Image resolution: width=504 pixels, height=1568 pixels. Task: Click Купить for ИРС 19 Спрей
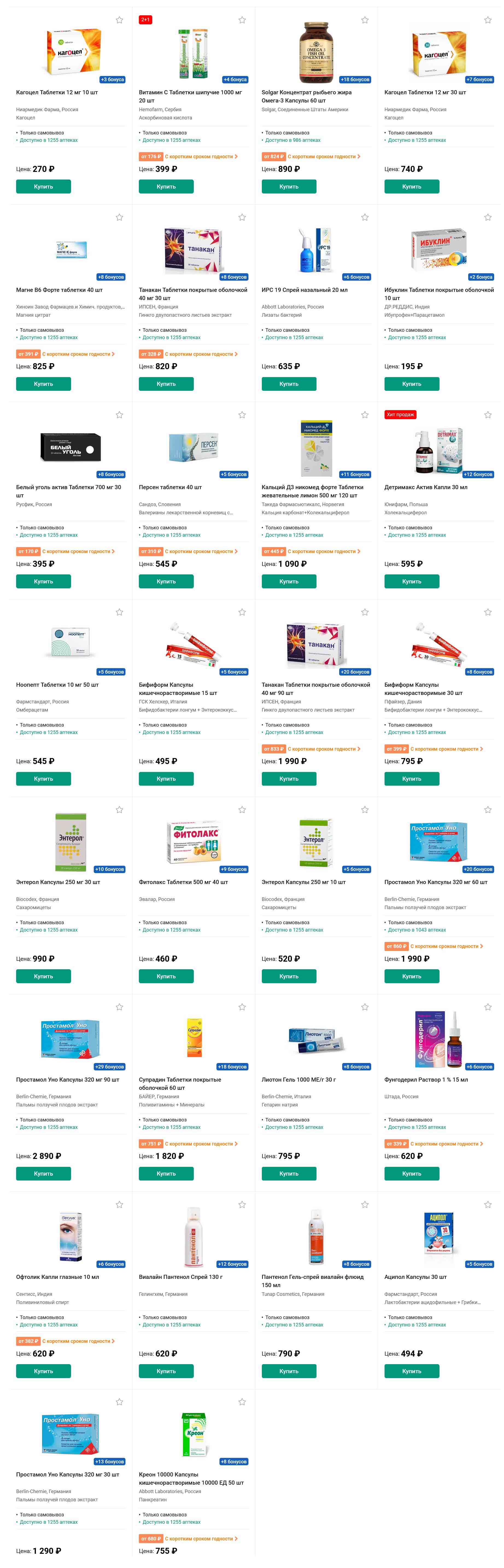[x=289, y=384]
